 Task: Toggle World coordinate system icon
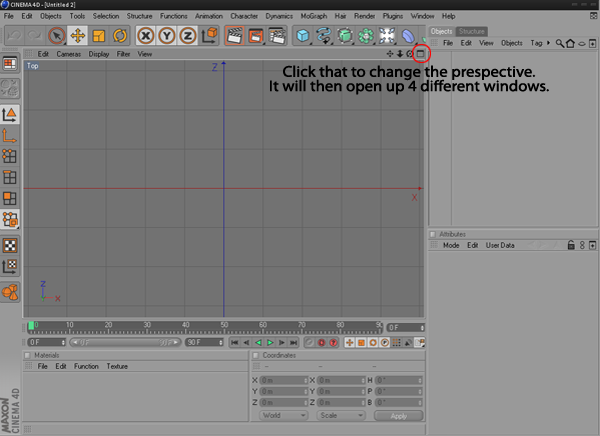[209, 36]
